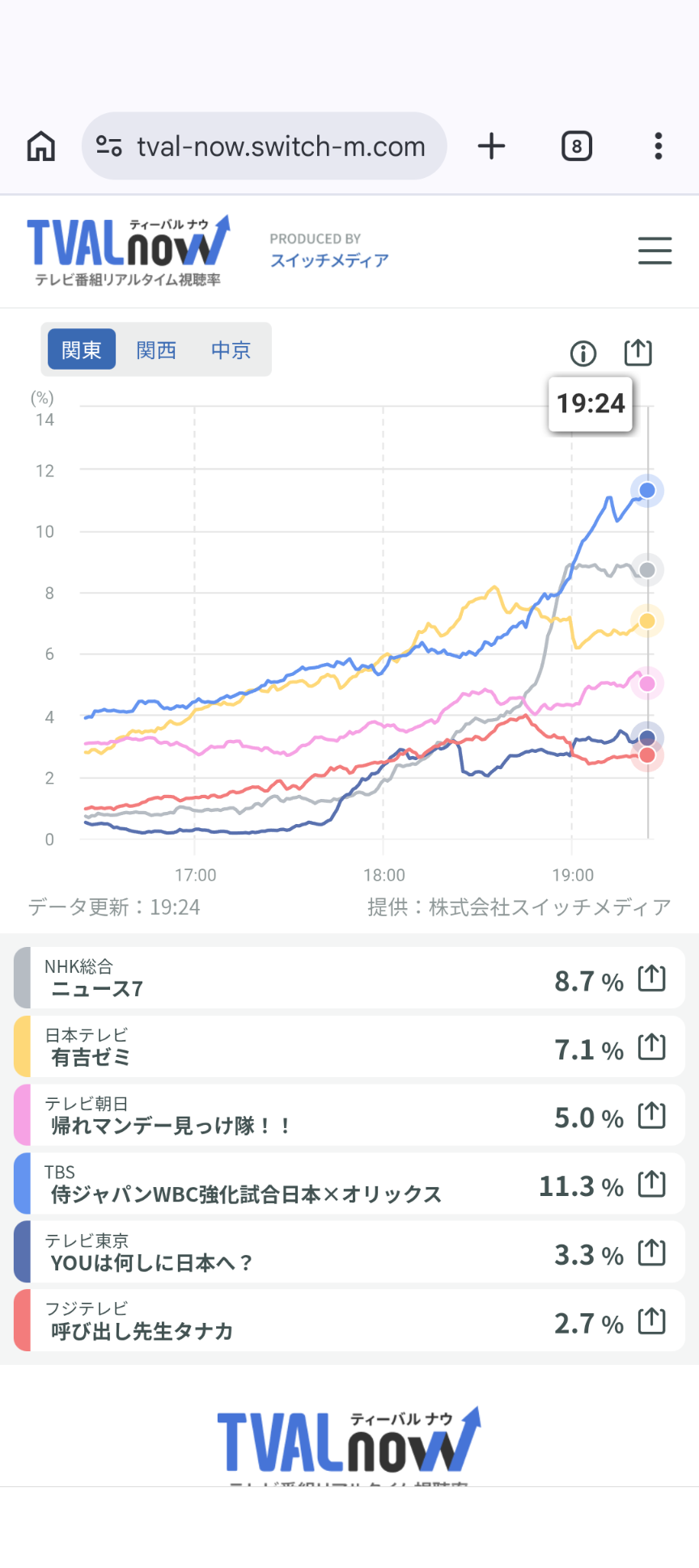Tap the browser home icon
The image size is (699, 1568).
coord(41,146)
